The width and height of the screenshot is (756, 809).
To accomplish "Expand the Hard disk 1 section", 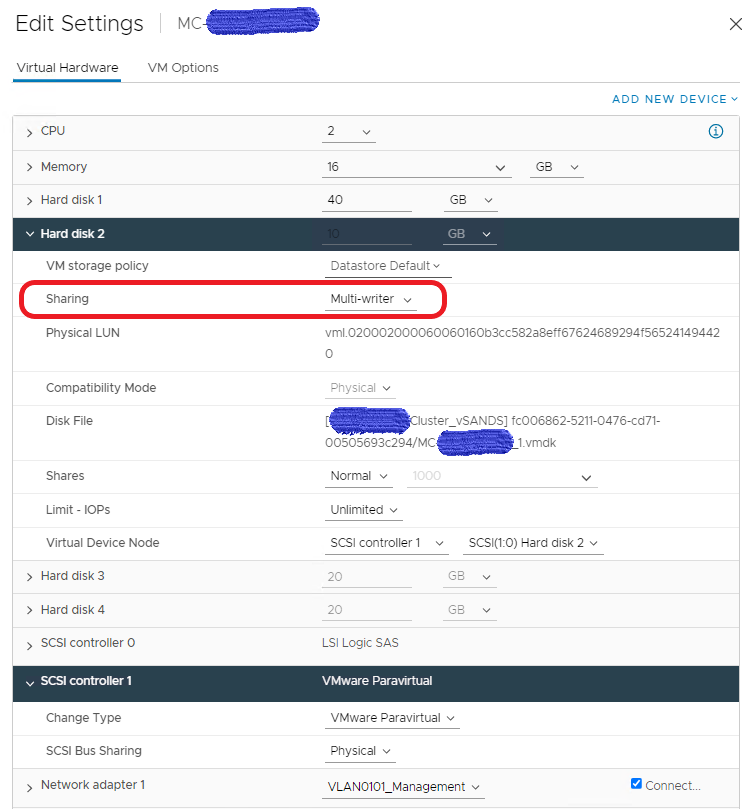I will (x=29, y=201).
